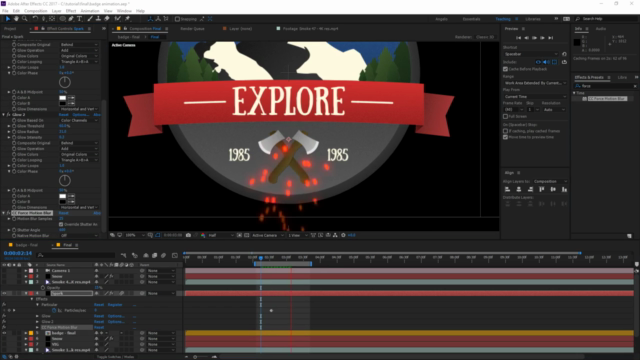Image resolution: width=640 pixels, height=360 pixels.
Task: Align layers to top edge
Action: click(x=542, y=189)
